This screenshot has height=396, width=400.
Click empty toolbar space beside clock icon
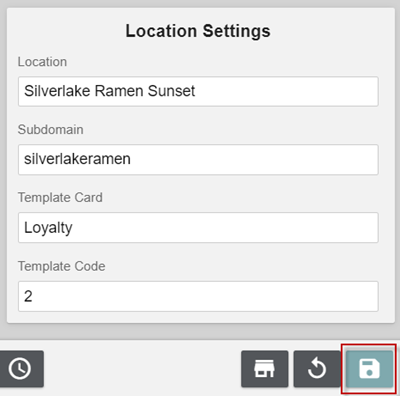142,369
